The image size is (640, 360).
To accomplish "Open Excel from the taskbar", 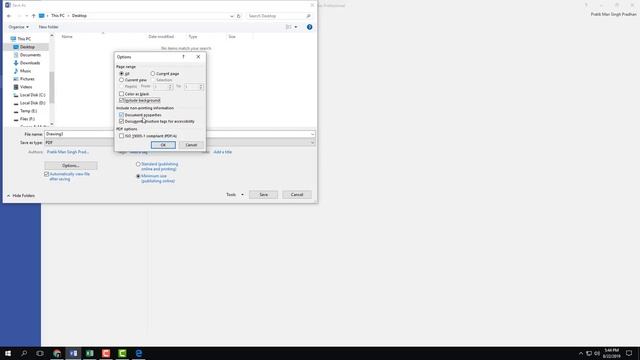I will 90,353.
